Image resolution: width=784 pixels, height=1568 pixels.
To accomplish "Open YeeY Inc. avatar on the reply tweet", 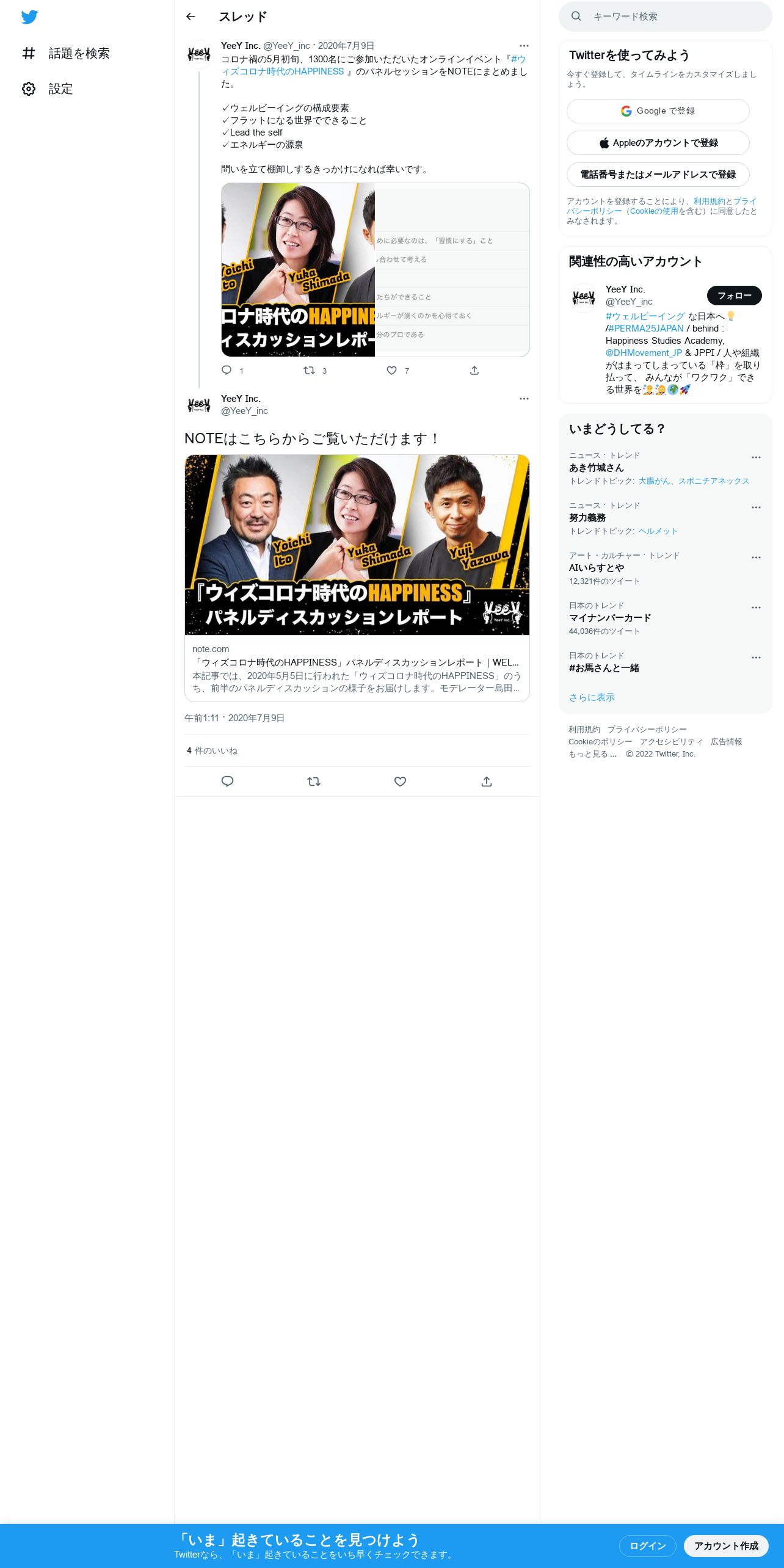I will click(199, 405).
